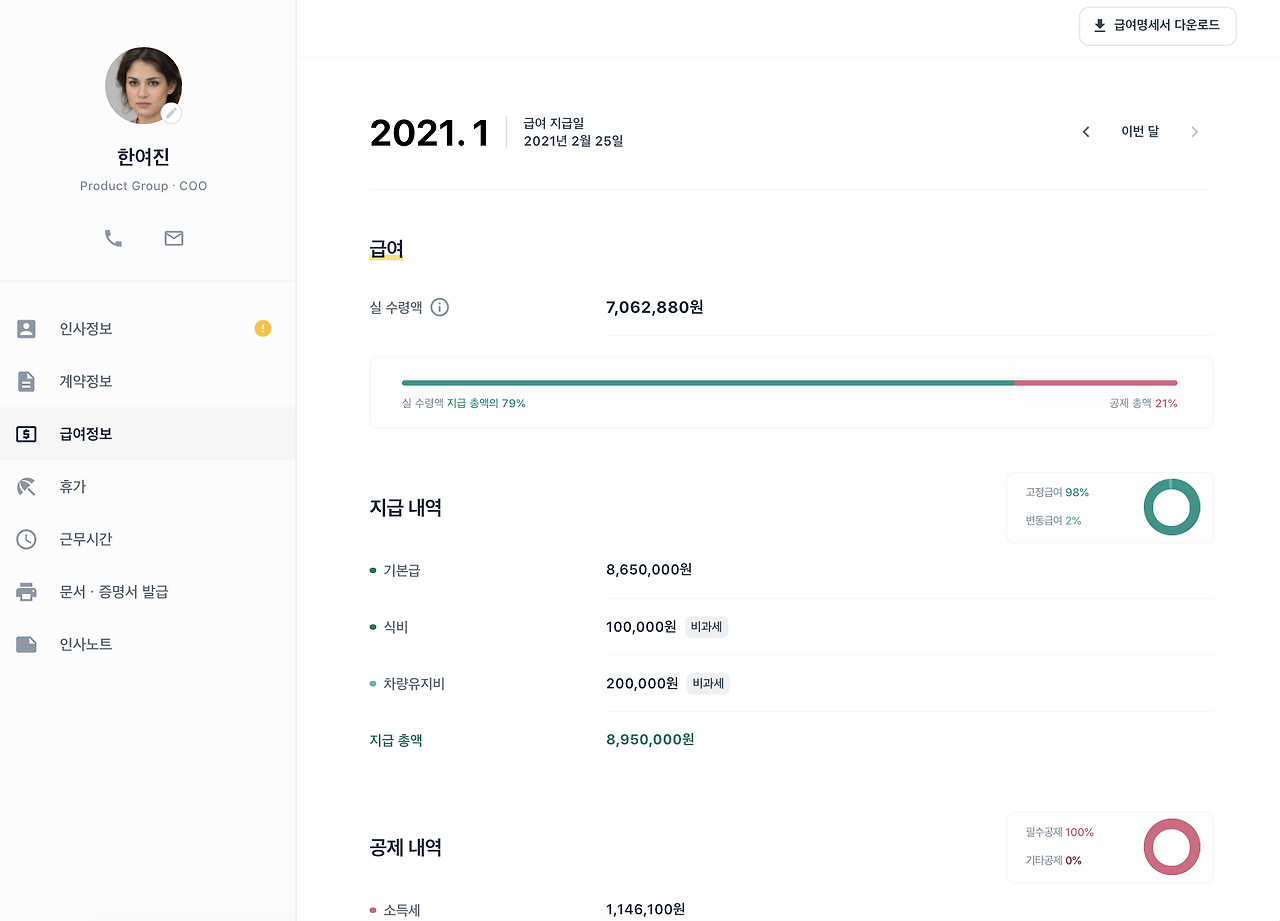Viewport: 1280px width, 921px height.
Task: Click the green 고정급여 donut chart
Action: click(x=1172, y=507)
